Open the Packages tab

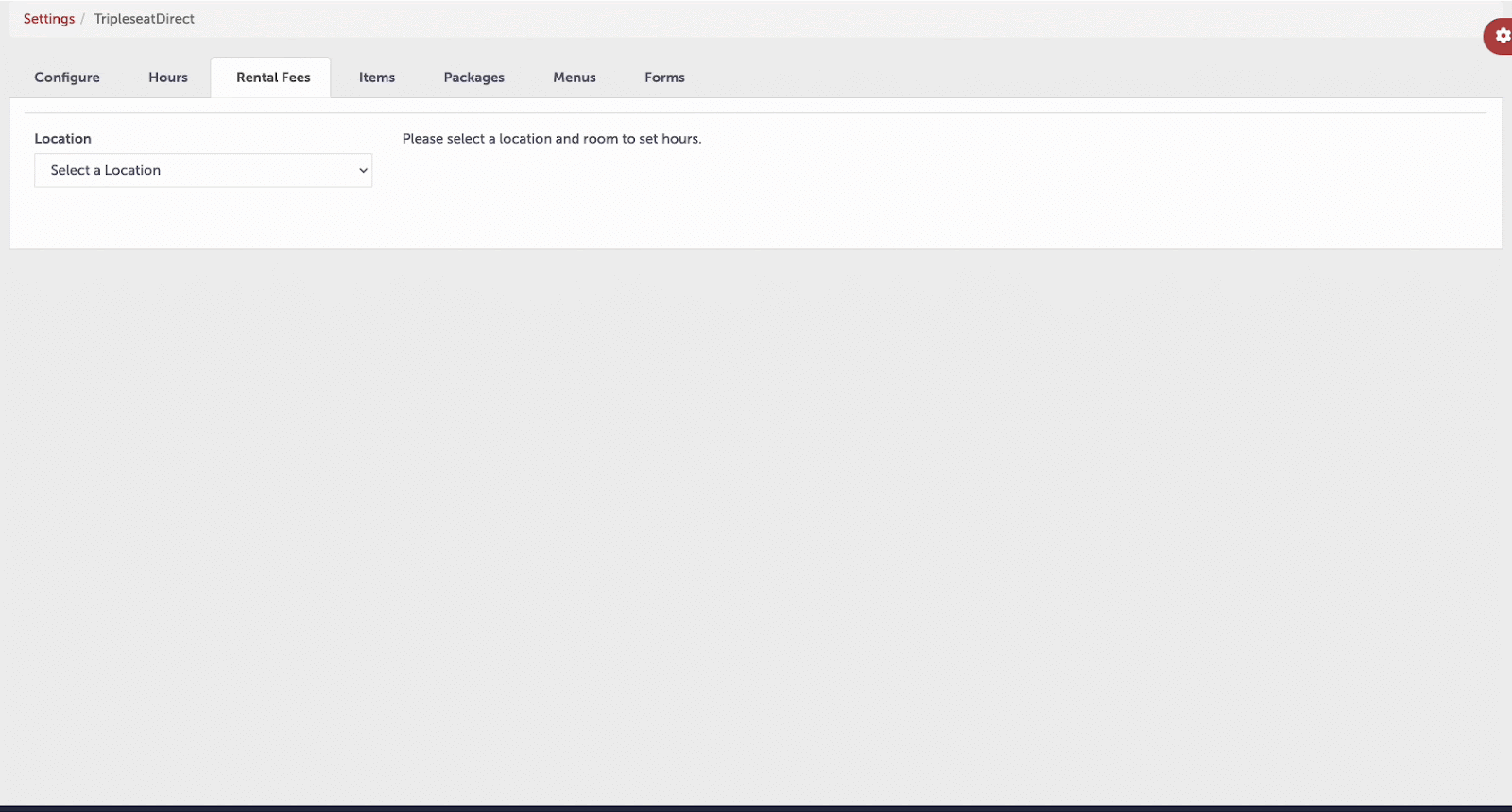pyautogui.click(x=473, y=78)
